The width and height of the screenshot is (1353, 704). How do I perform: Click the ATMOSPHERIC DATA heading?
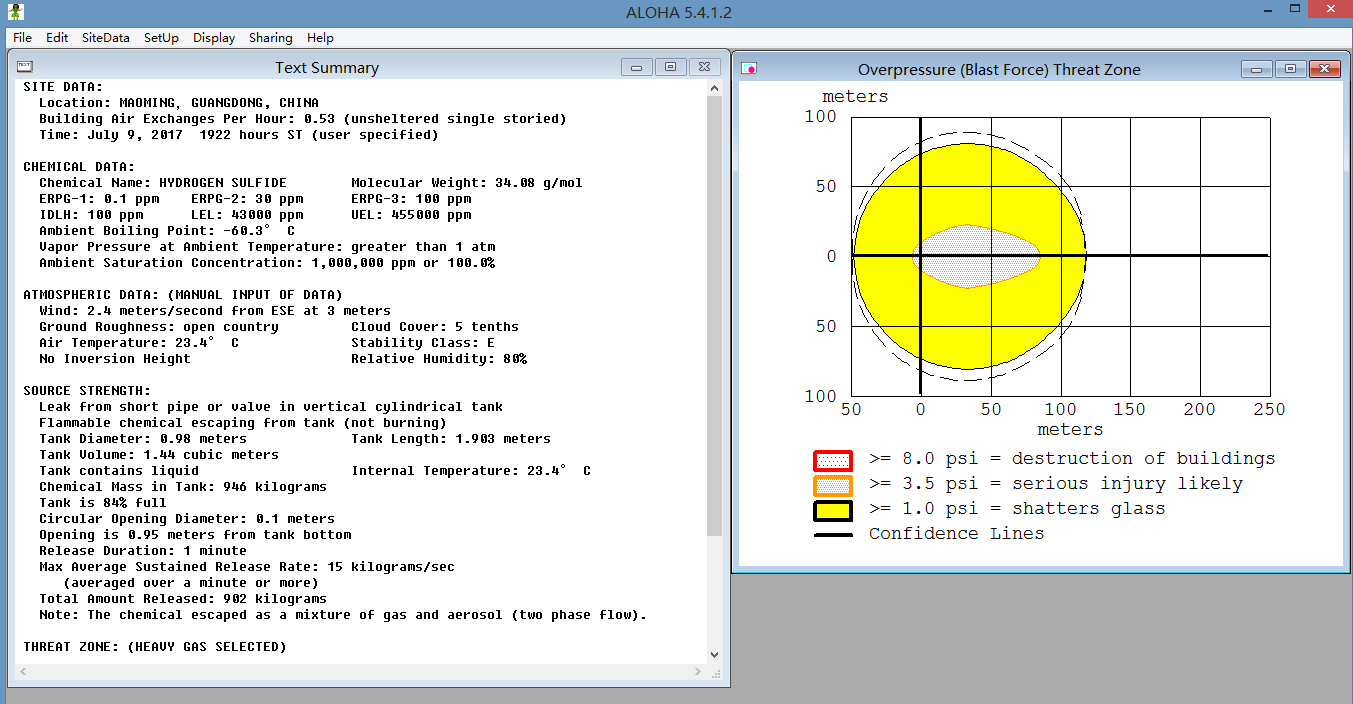click(x=183, y=295)
